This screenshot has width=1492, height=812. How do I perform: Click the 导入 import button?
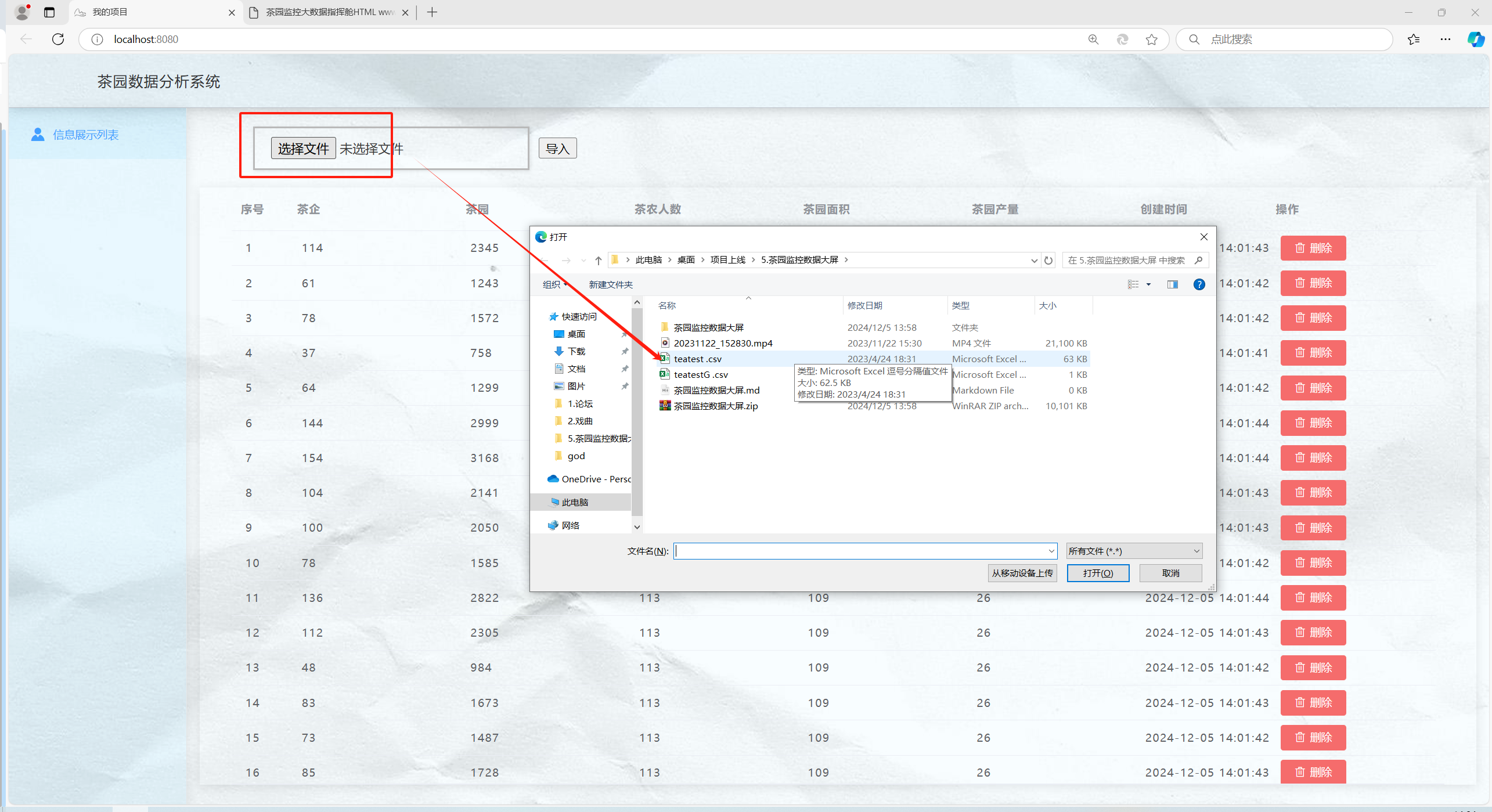557,149
